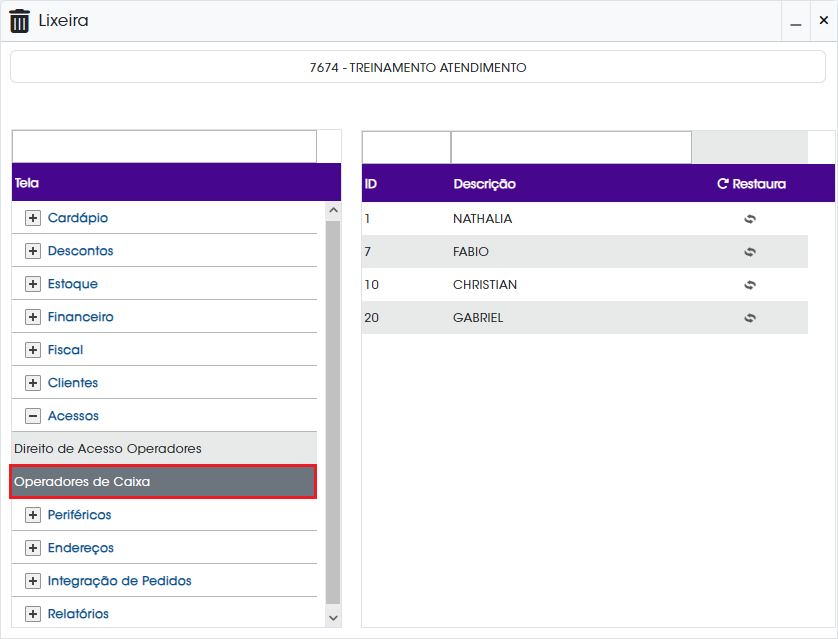Click the Restaura column header
Image resolution: width=838 pixels, height=639 pixels.
(x=751, y=184)
